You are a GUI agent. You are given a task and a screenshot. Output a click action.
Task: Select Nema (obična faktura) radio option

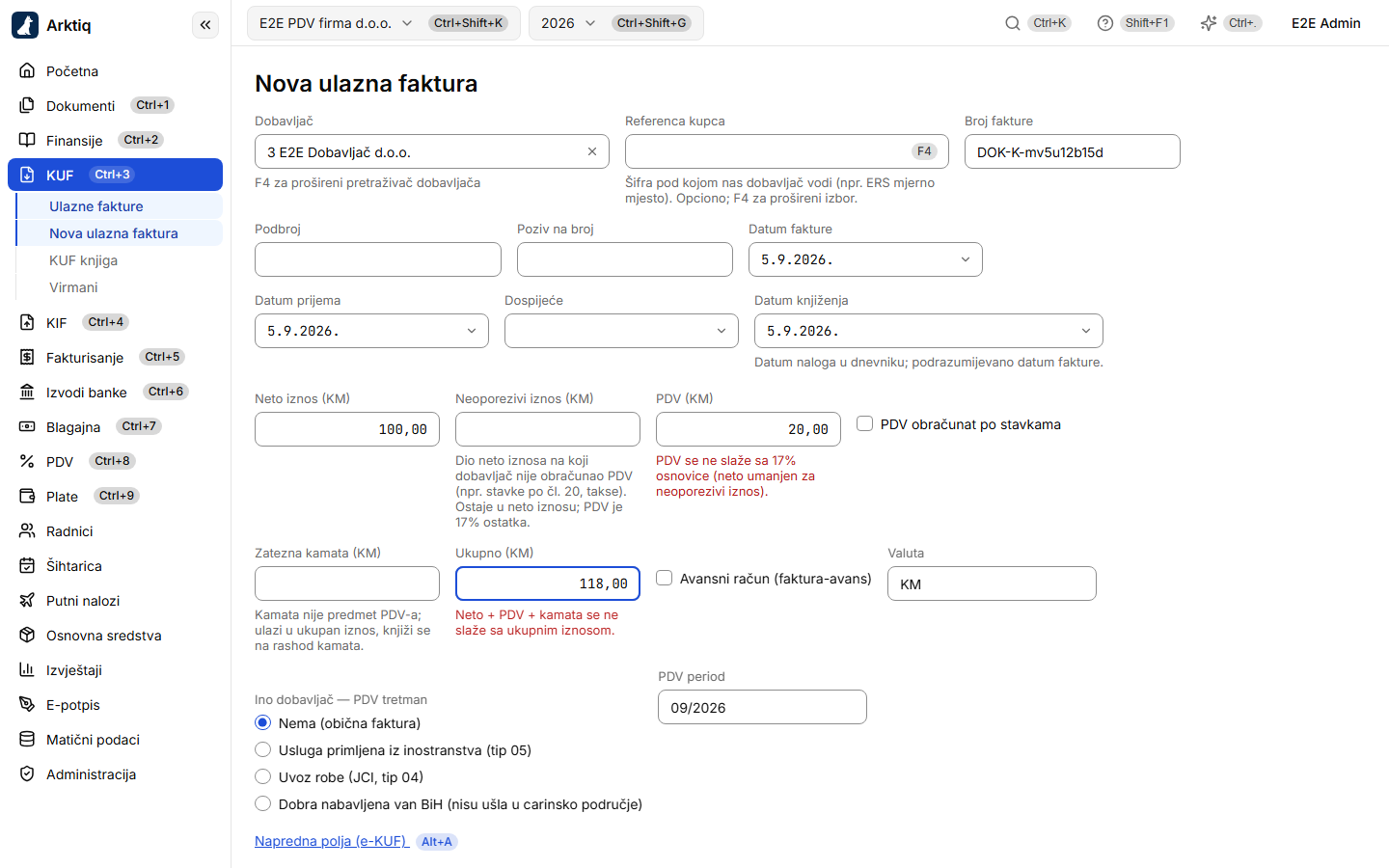pyautogui.click(x=262, y=722)
